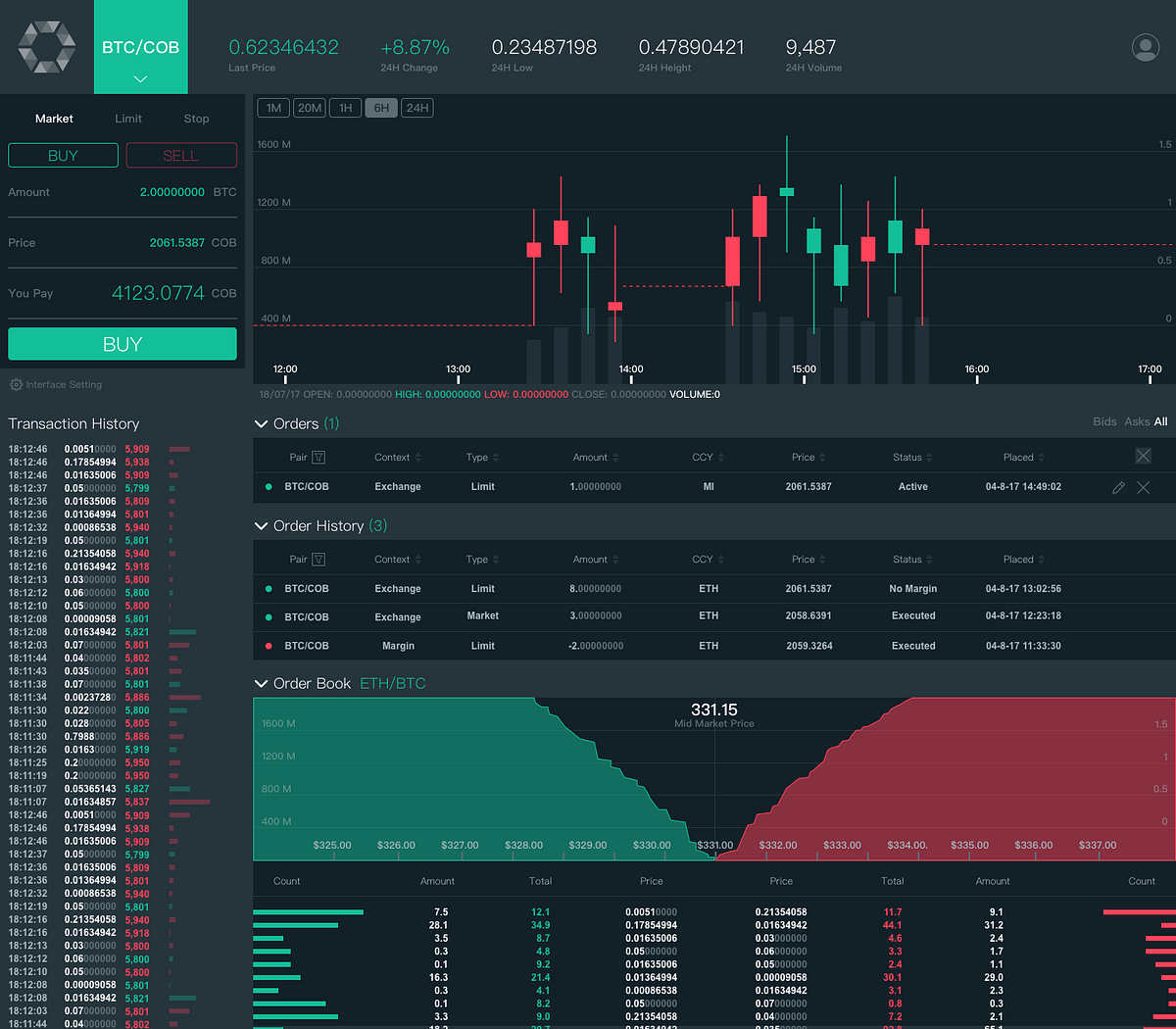Click the Transaction History heading
1176x1029 pixels.
pyautogui.click(x=73, y=424)
